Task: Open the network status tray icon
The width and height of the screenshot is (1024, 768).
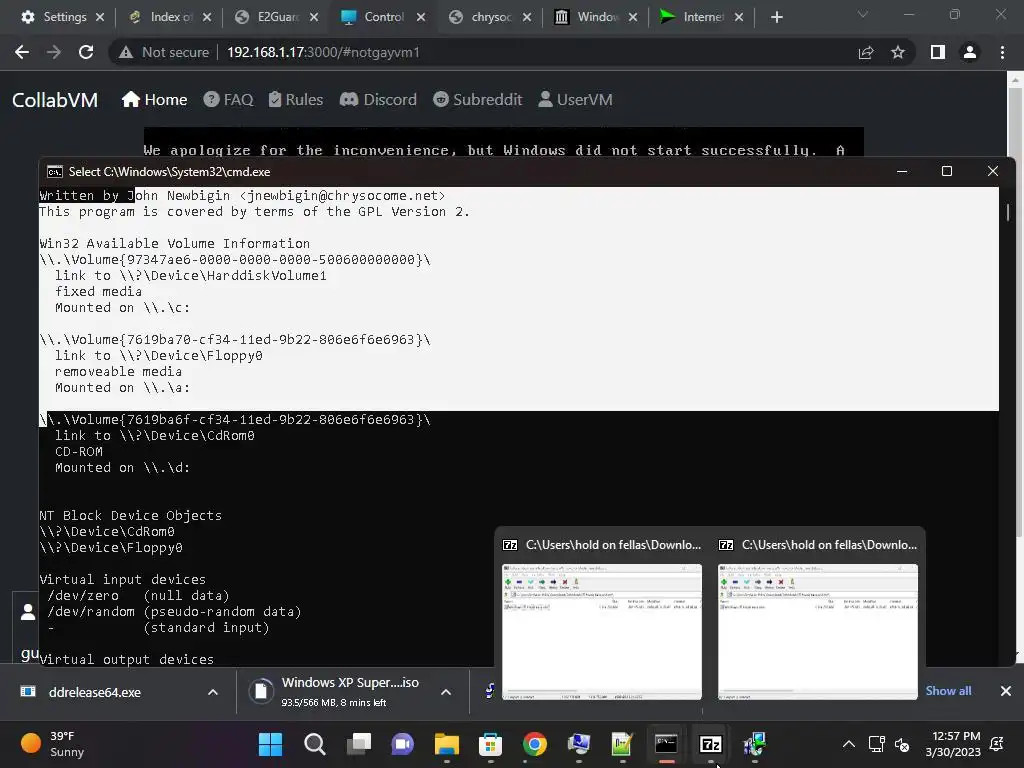Action: coord(876,744)
